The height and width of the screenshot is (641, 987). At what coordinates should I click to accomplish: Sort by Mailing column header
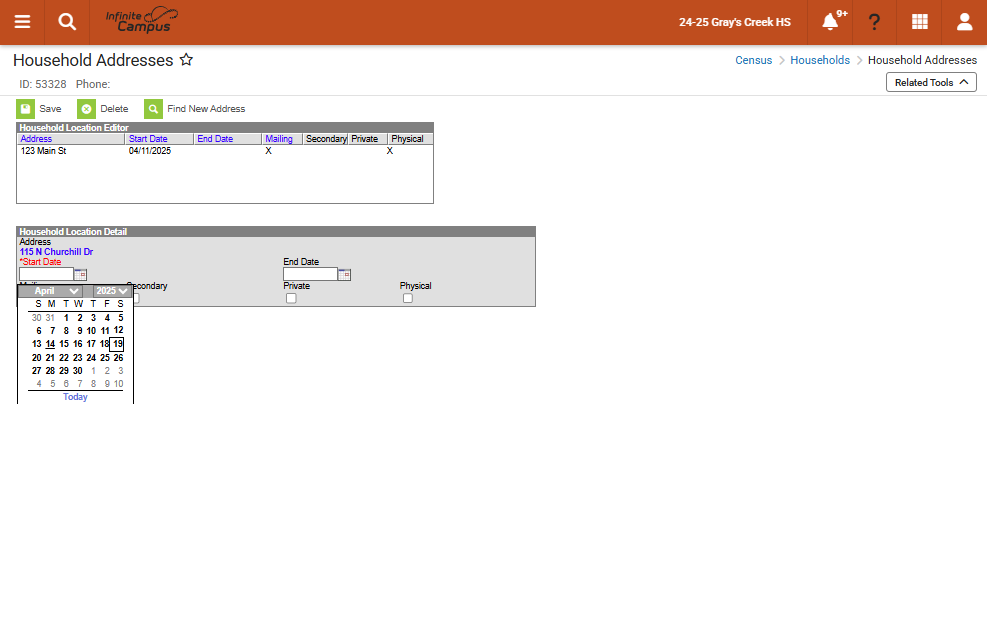[x=279, y=139]
